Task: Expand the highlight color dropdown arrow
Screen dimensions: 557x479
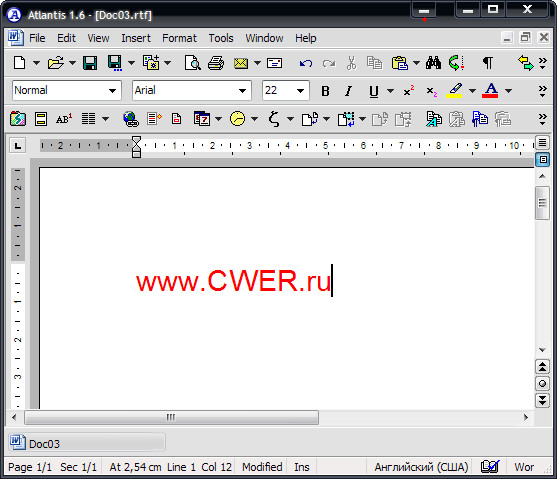Action: point(472,91)
